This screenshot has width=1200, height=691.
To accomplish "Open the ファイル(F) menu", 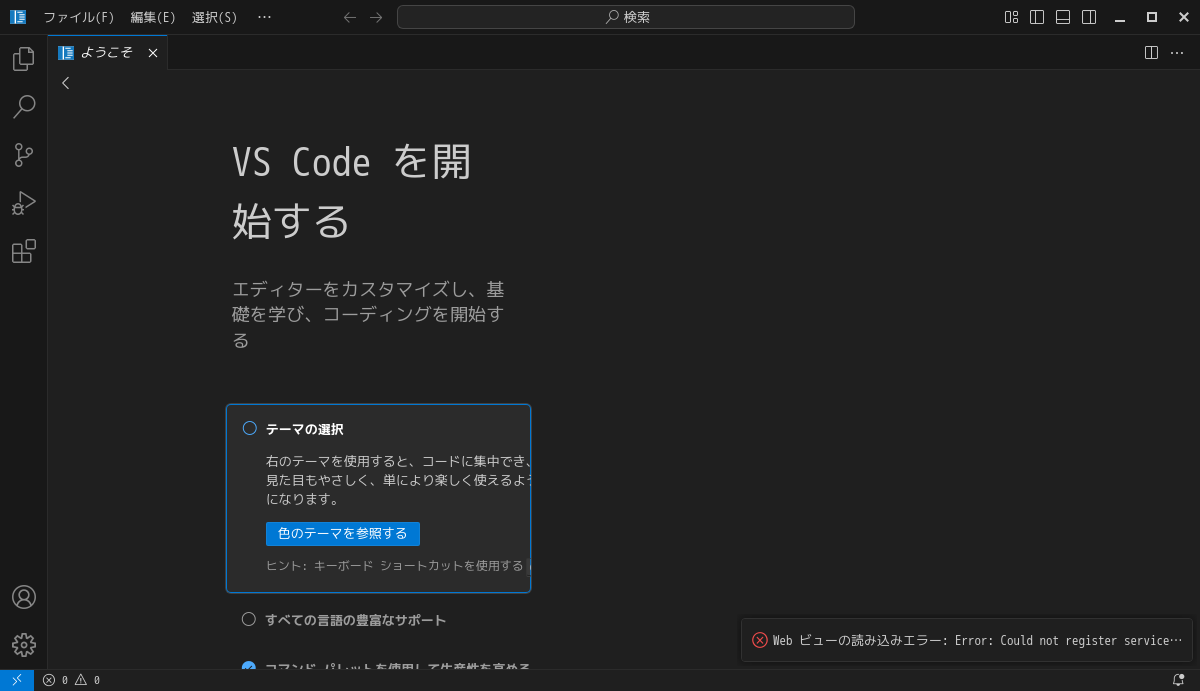I will coord(79,17).
